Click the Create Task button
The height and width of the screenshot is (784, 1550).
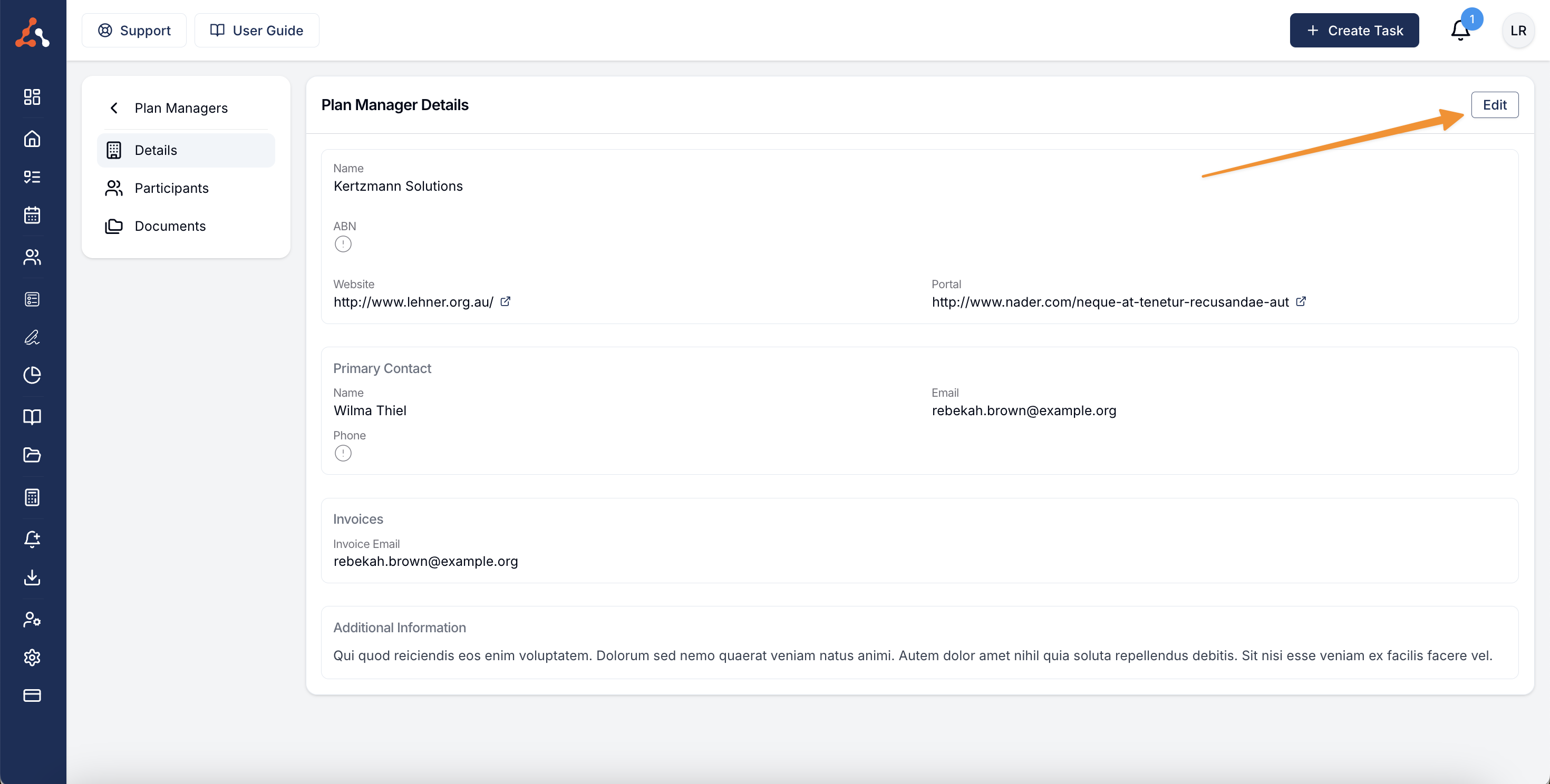[1354, 31]
